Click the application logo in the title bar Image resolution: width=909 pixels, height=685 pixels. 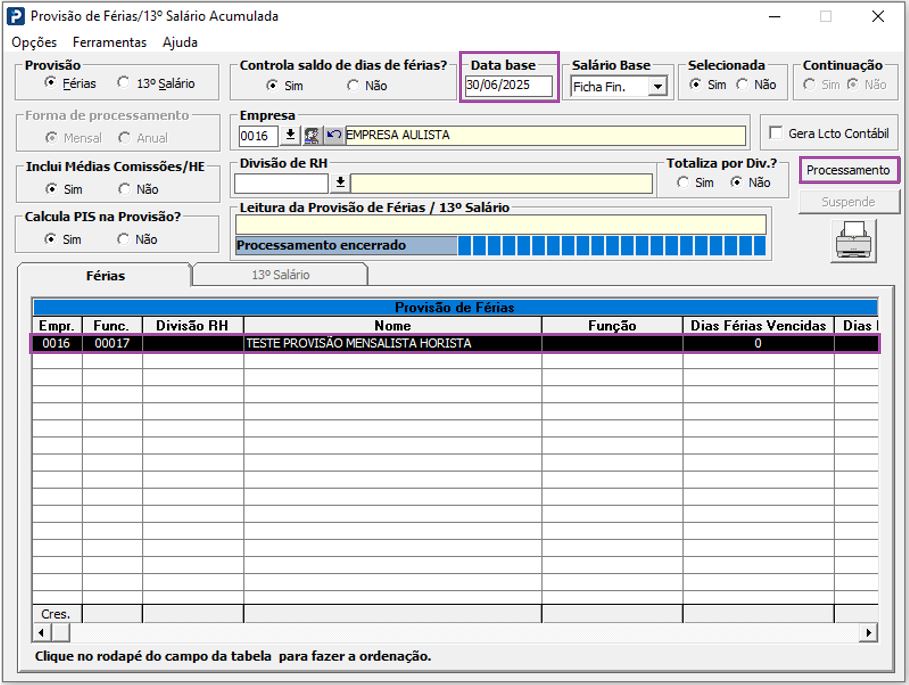point(16,16)
